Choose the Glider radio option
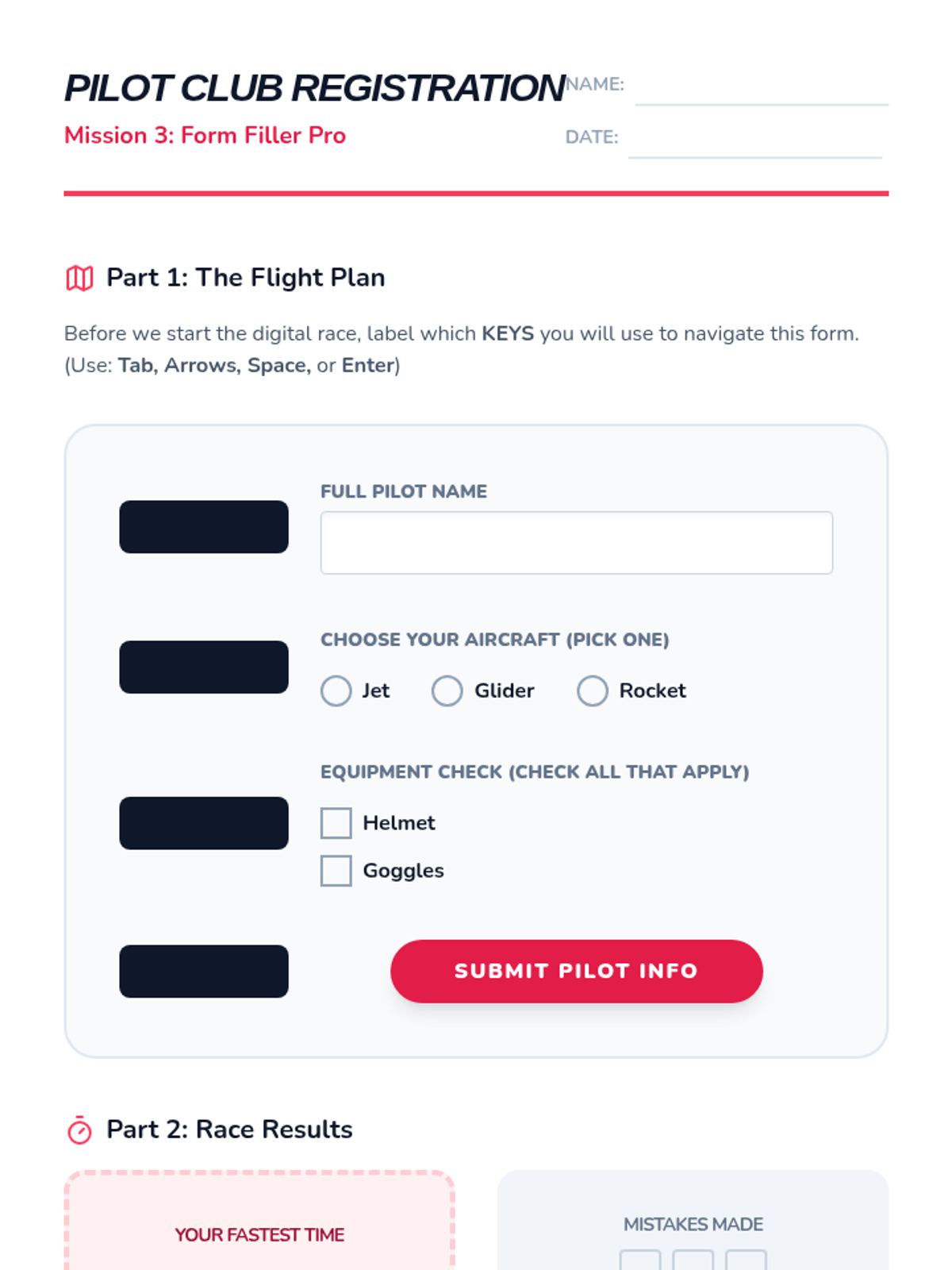 click(x=447, y=691)
